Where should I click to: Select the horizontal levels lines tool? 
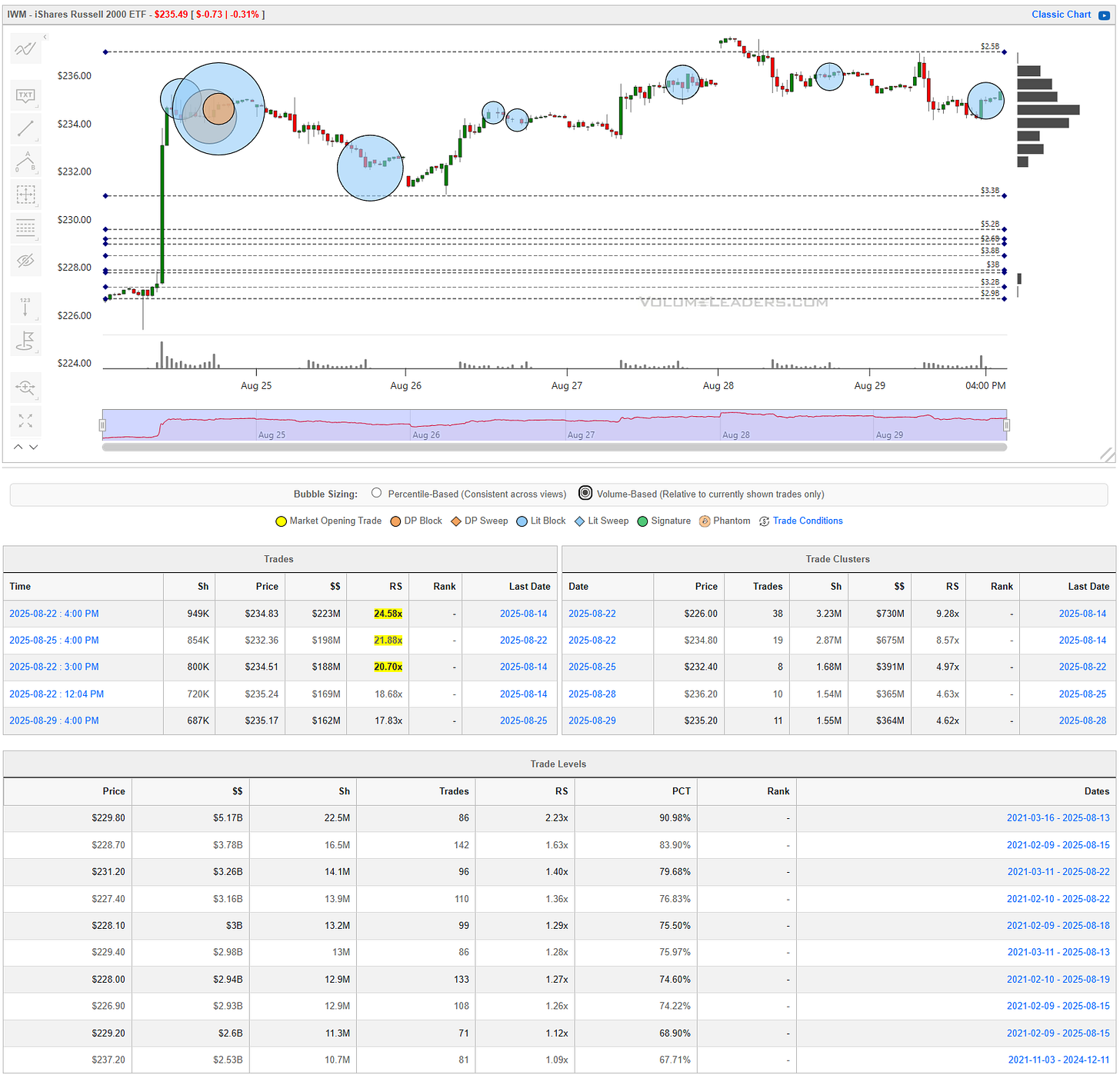tap(25, 228)
